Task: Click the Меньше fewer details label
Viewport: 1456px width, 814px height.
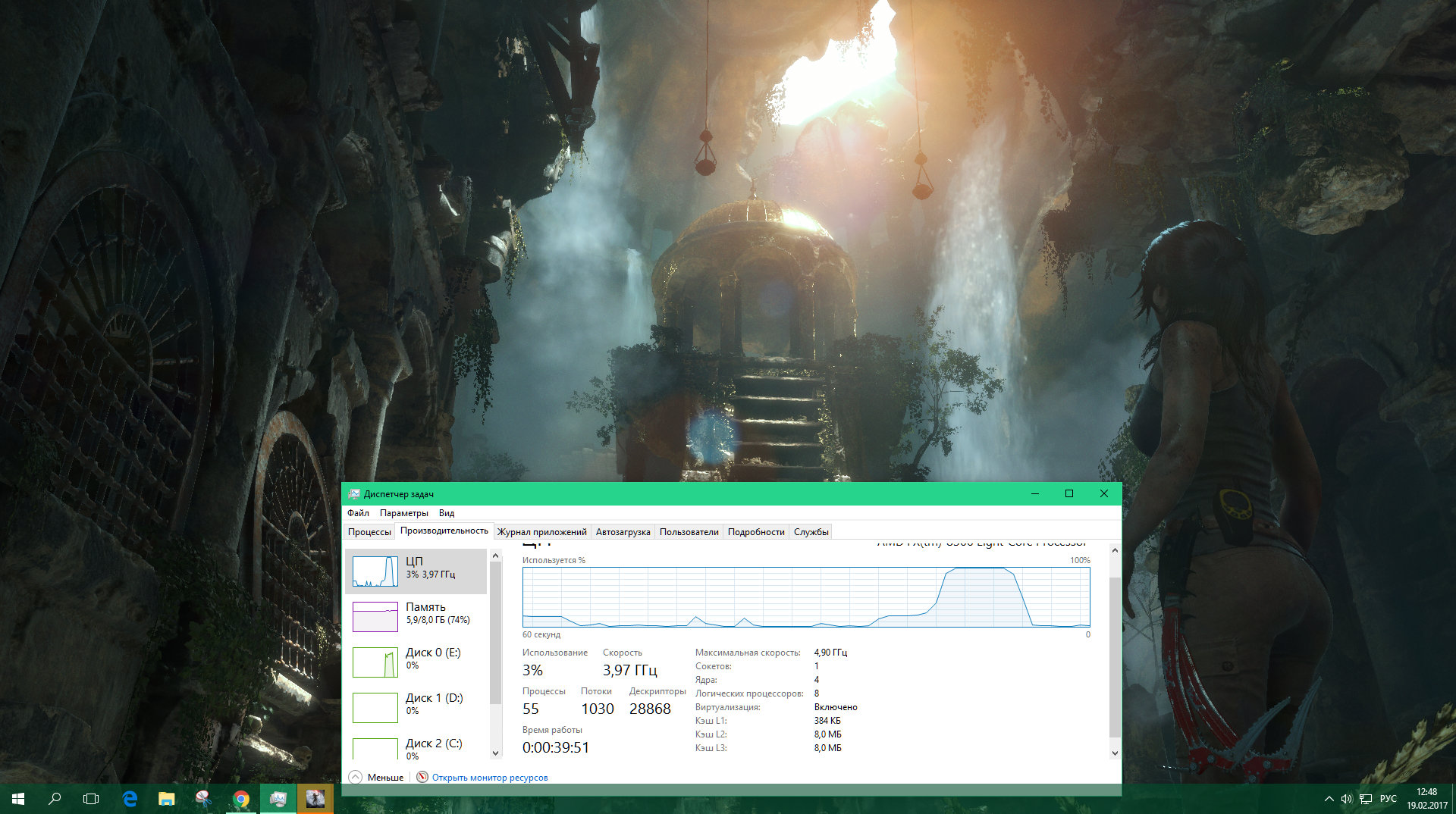Action: (385, 778)
